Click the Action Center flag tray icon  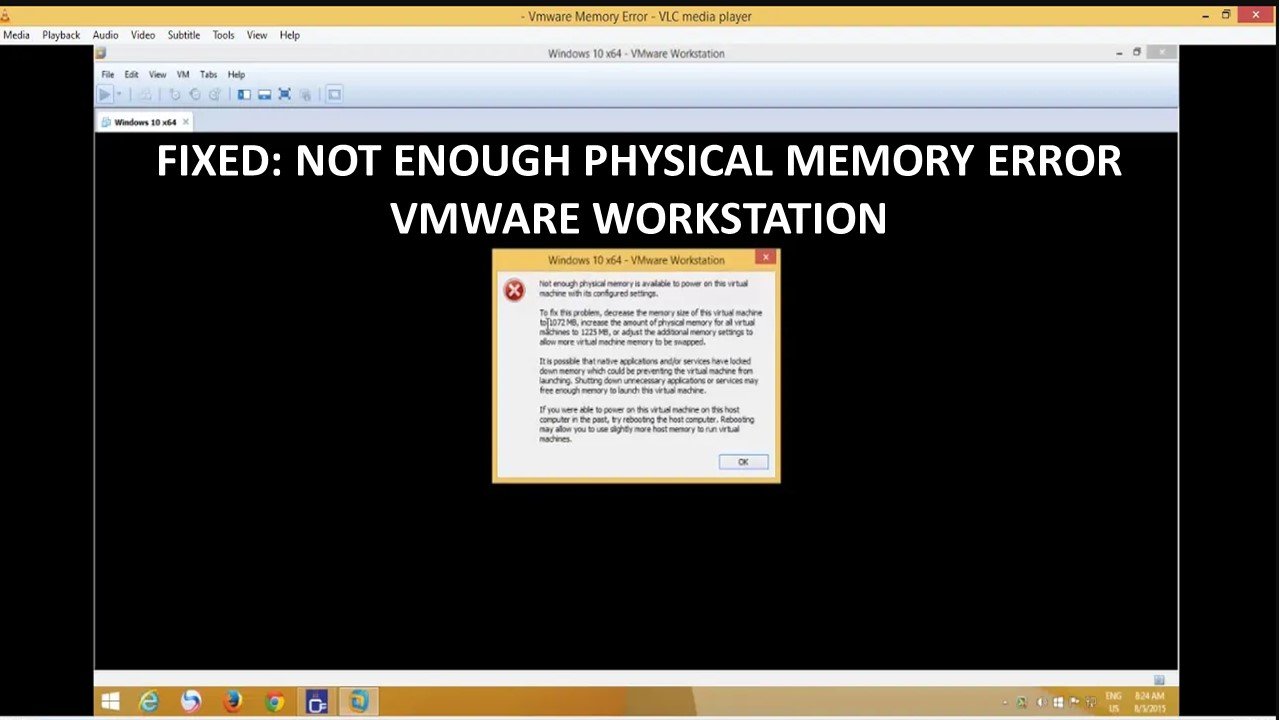click(1073, 702)
